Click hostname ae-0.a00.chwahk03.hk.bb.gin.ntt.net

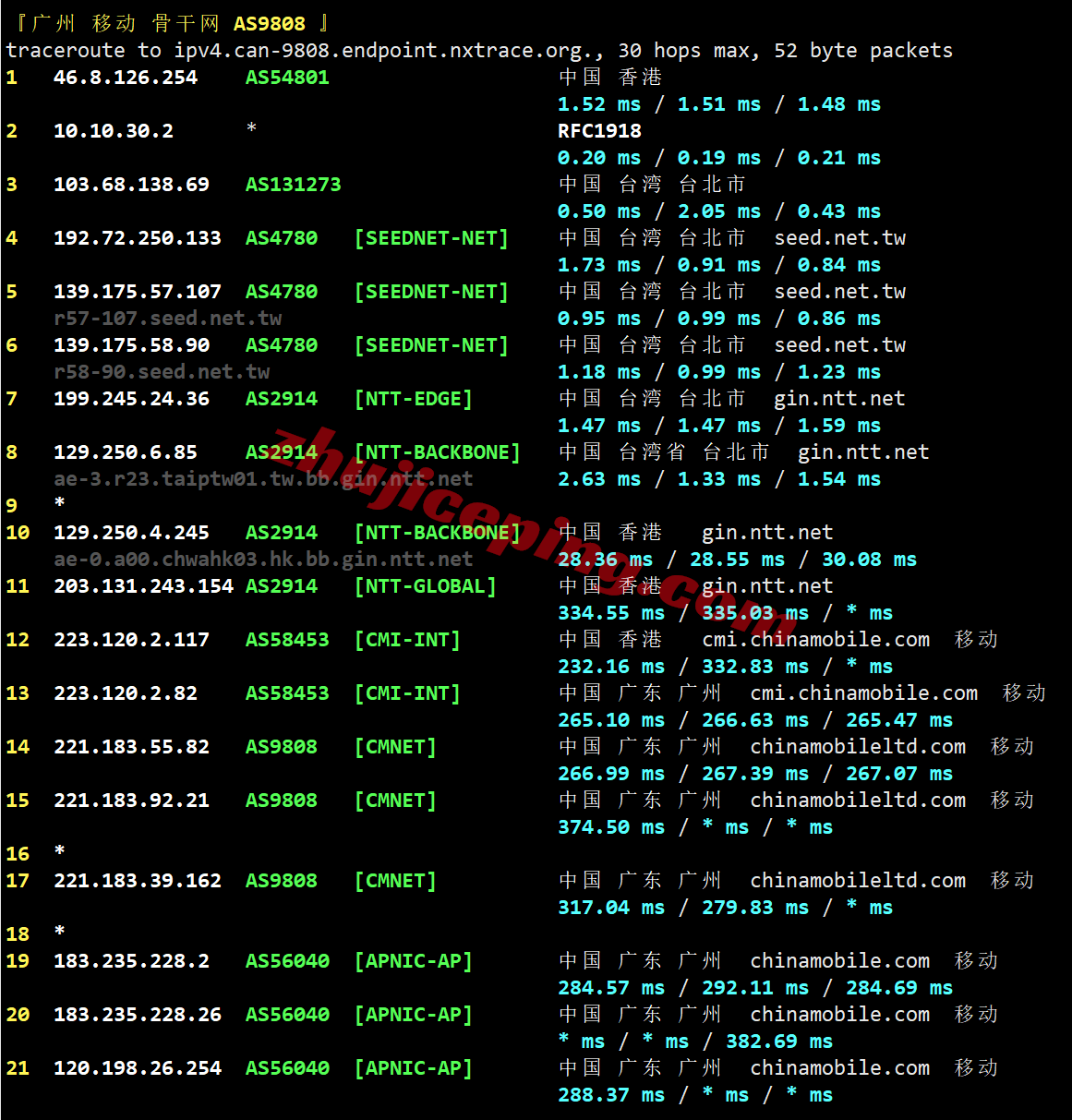pyautogui.click(x=263, y=560)
